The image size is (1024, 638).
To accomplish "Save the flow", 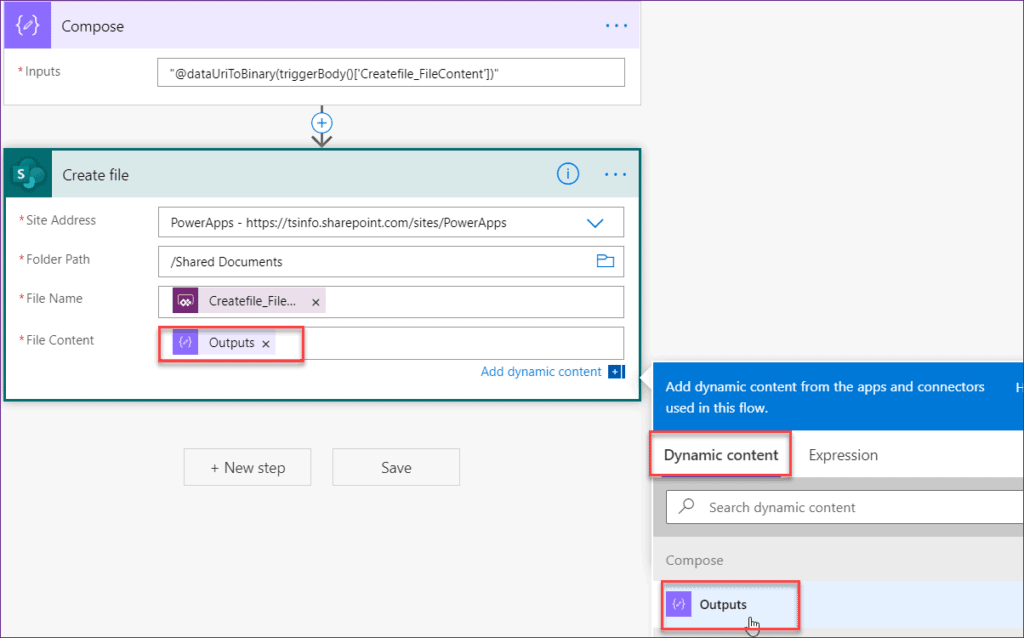I will (x=396, y=468).
